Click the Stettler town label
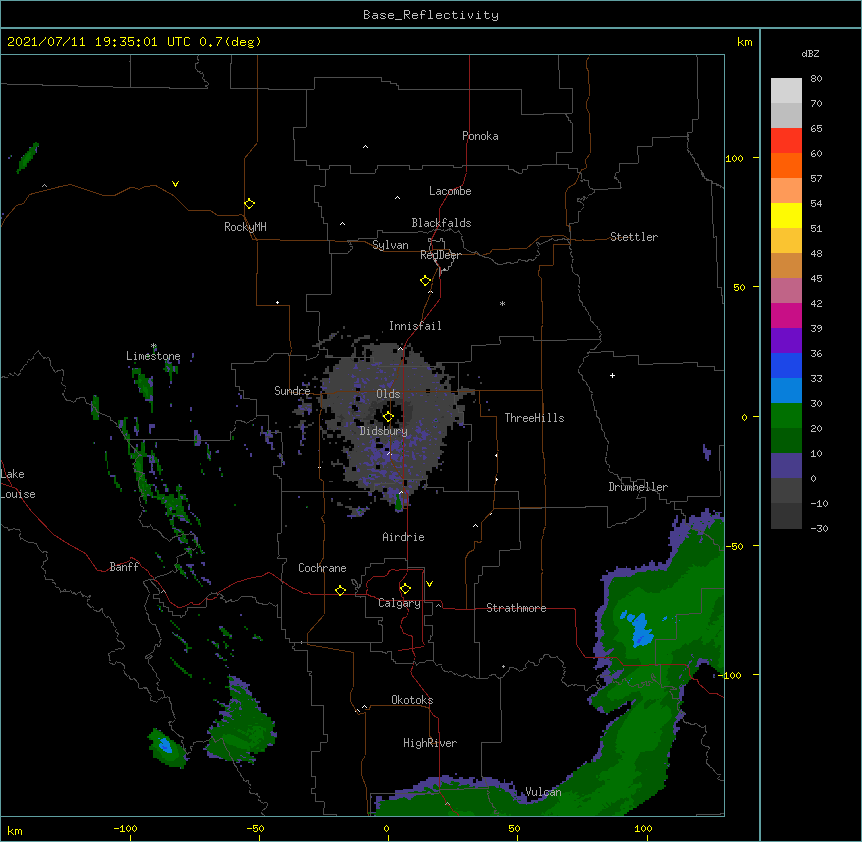The image size is (862, 842). (x=634, y=237)
